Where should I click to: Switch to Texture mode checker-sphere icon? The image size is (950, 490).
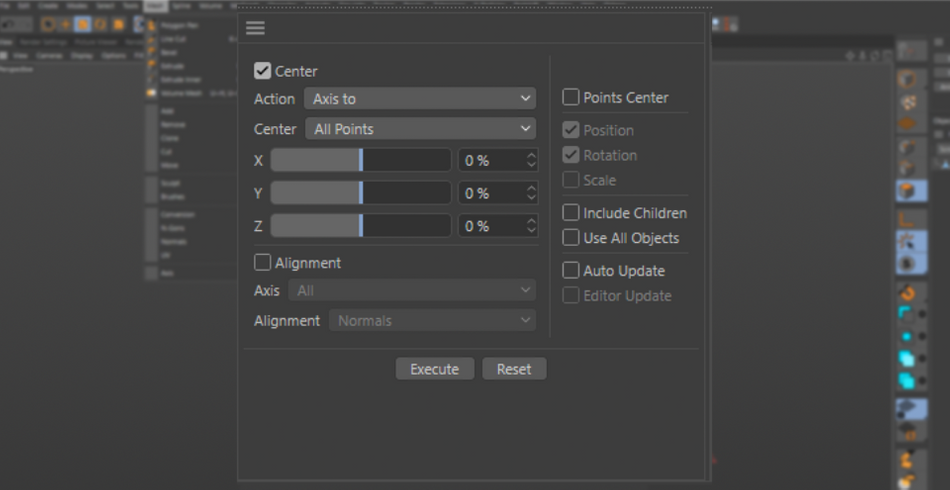pyautogui.click(x=907, y=102)
